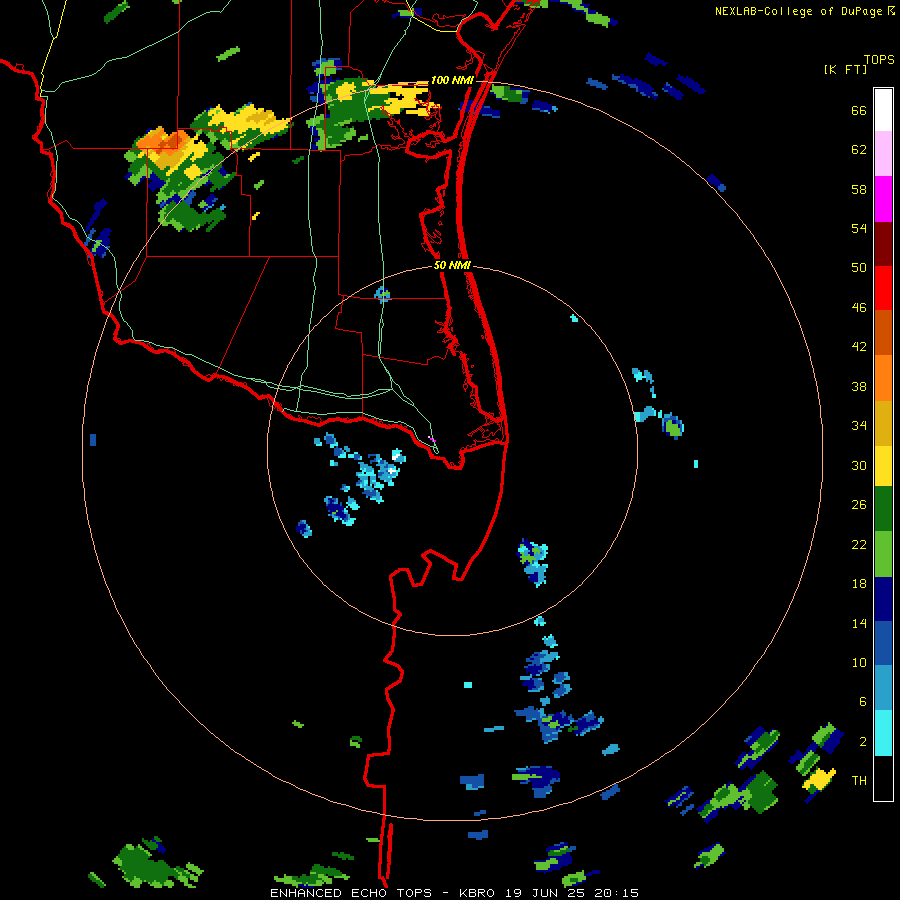Click the "66" legend value
The width and height of the screenshot is (900, 900).
click(x=859, y=111)
